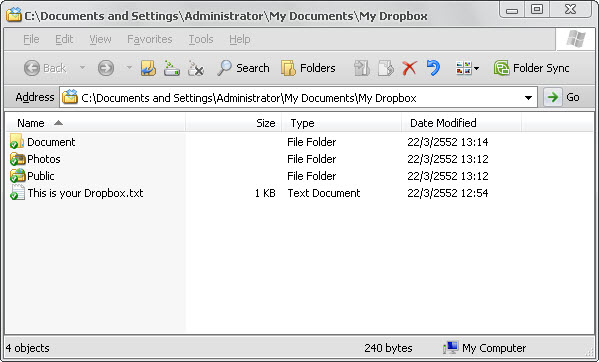Click "4 objects" in status bar
The height and width of the screenshot is (362, 599).
tap(28, 348)
